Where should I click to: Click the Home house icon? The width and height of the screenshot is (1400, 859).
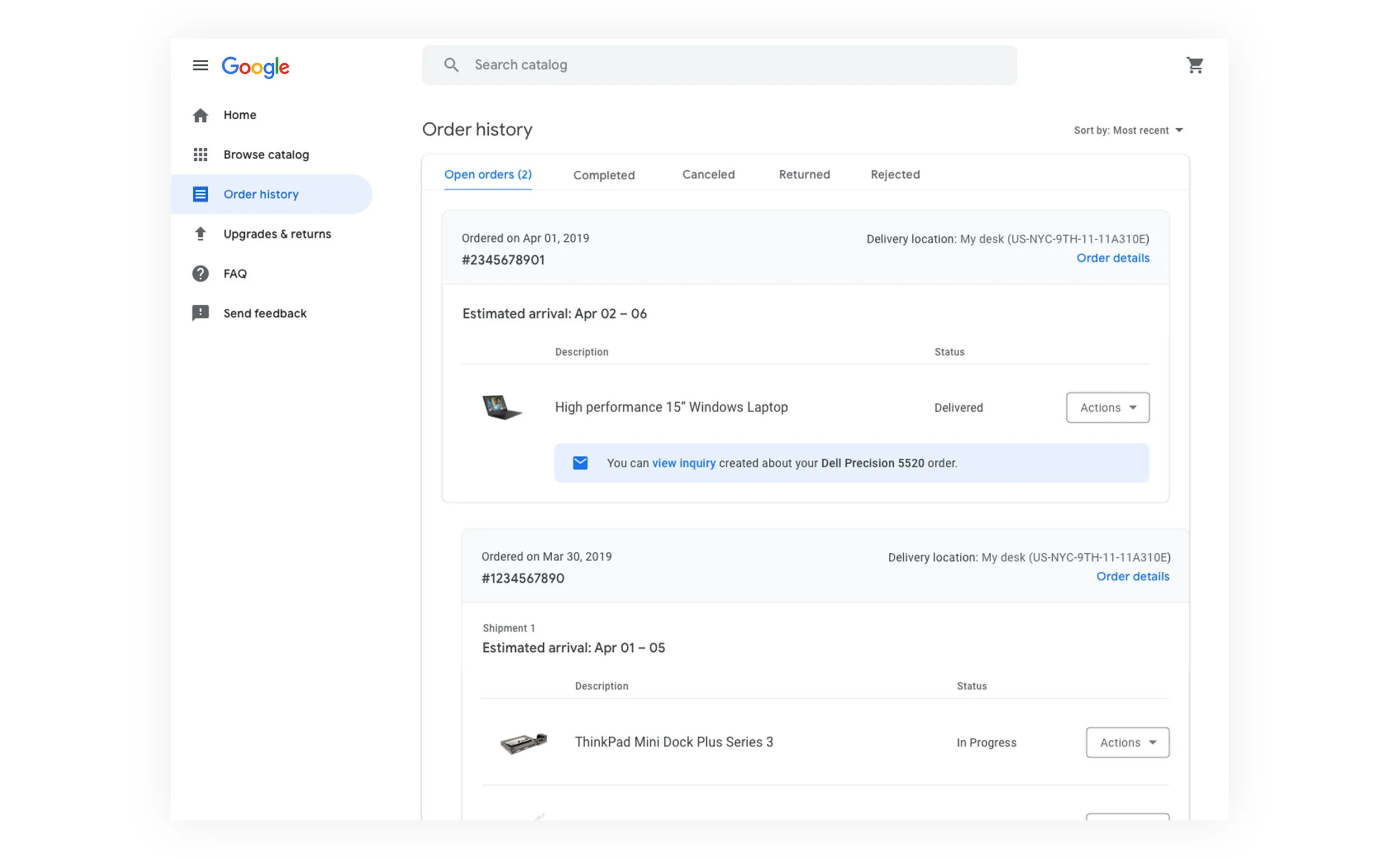pyautogui.click(x=200, y=115)
